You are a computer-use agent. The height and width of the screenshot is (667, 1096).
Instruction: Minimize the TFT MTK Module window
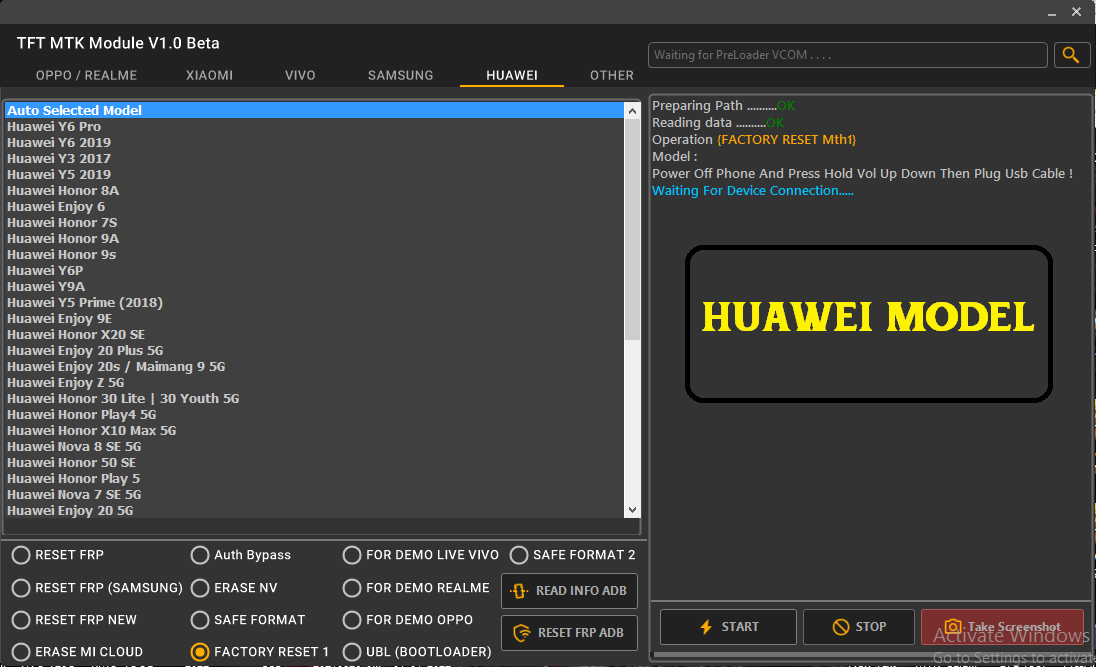pyautogui.click(x=1051, y=13)
